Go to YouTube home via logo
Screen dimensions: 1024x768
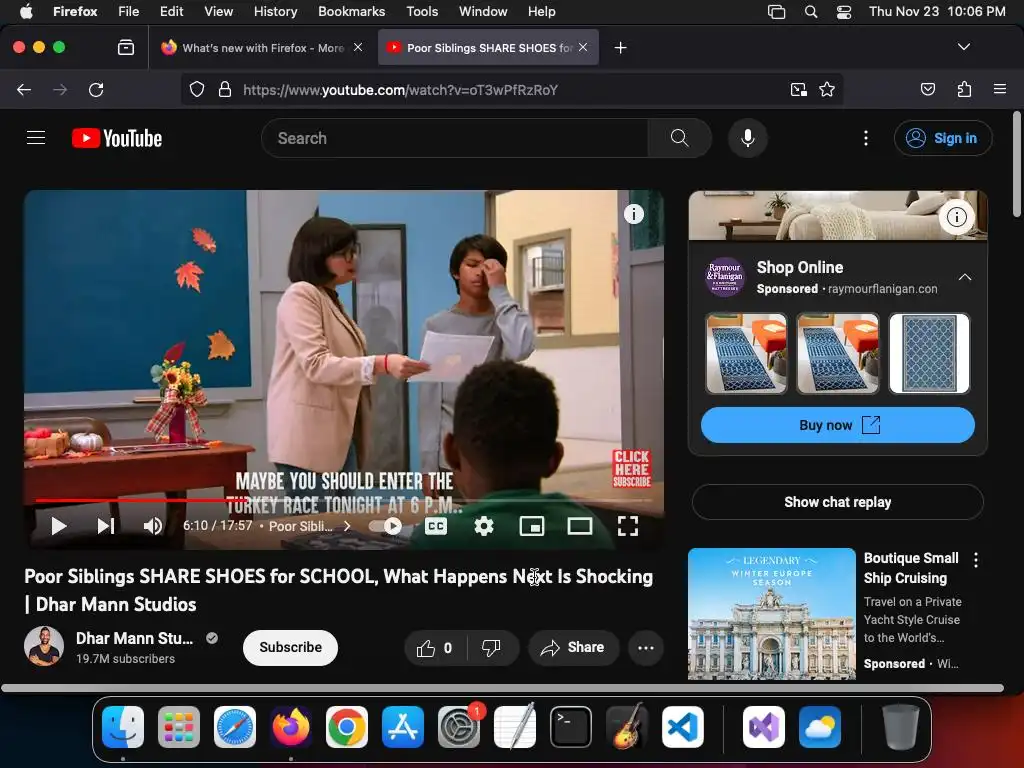pyautogui.click(x=117, y=138)
